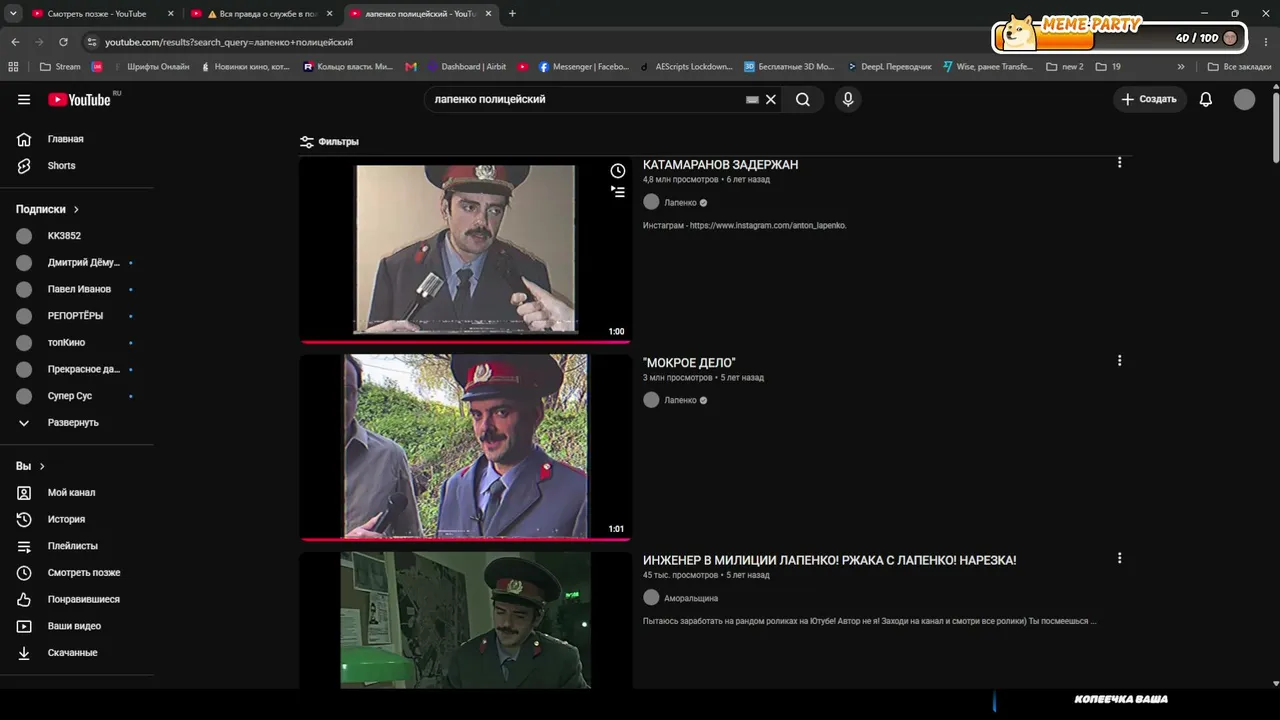Reload the page in the browser toolbar
This screenshot has height=720, width=1280.
(63, 42)
